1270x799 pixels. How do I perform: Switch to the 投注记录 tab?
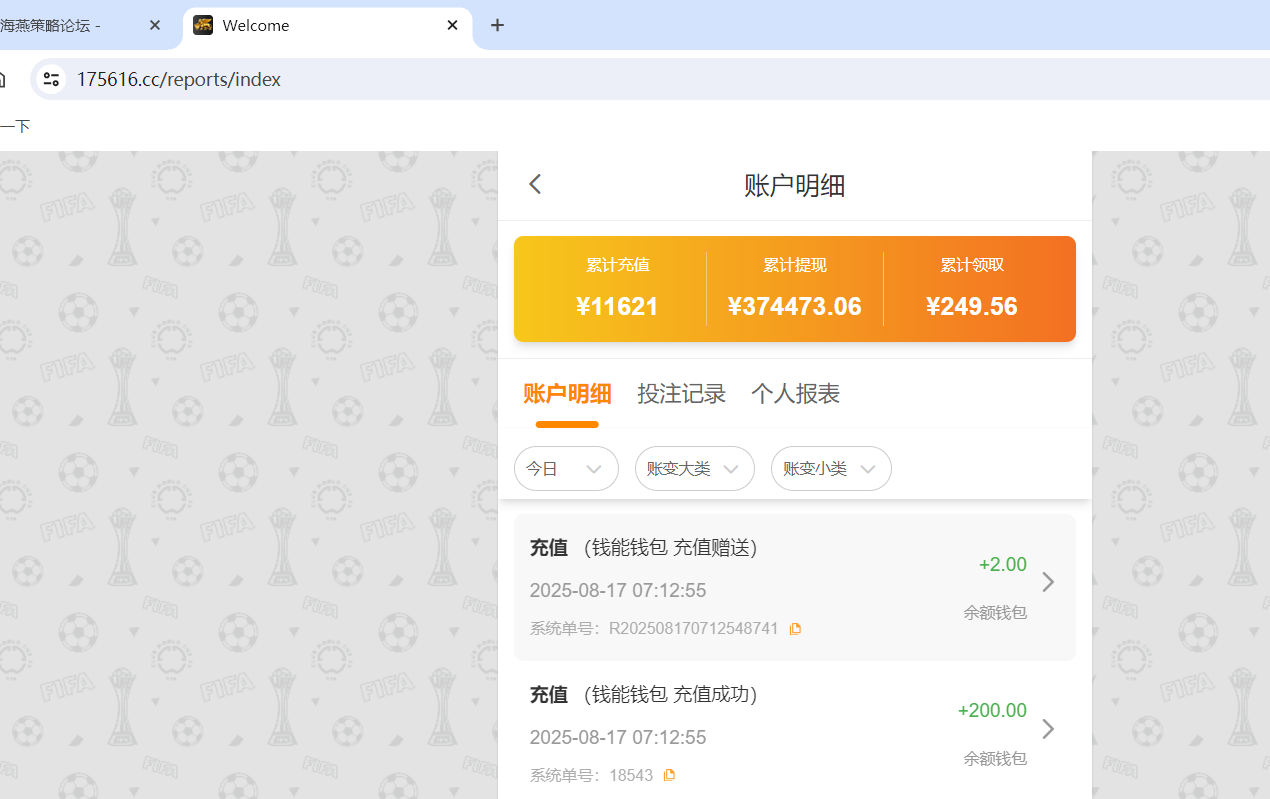681,393
